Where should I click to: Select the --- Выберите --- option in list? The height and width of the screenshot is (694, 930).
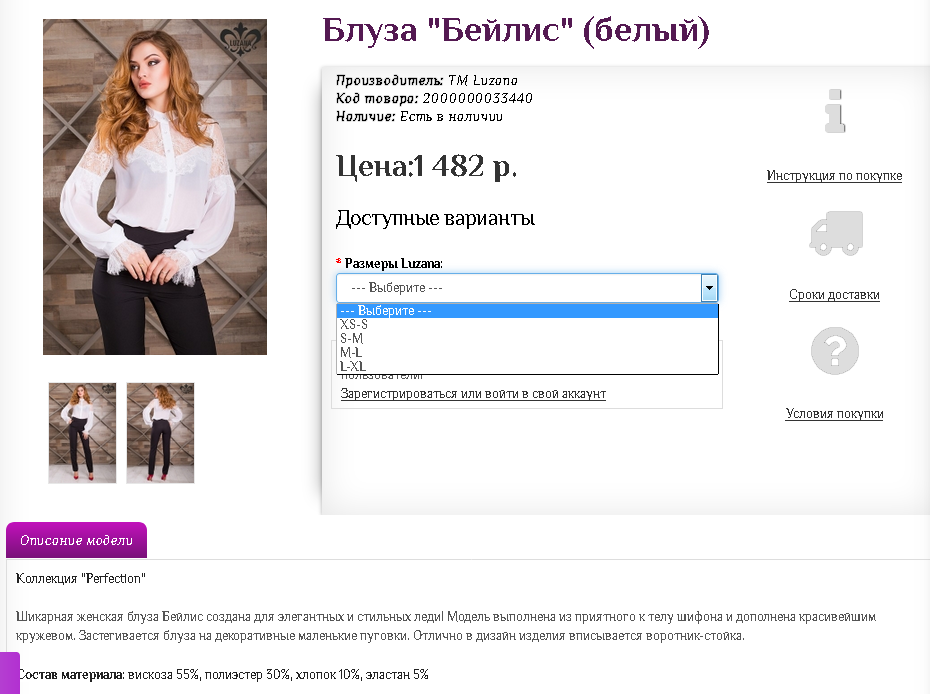[527, 311]
